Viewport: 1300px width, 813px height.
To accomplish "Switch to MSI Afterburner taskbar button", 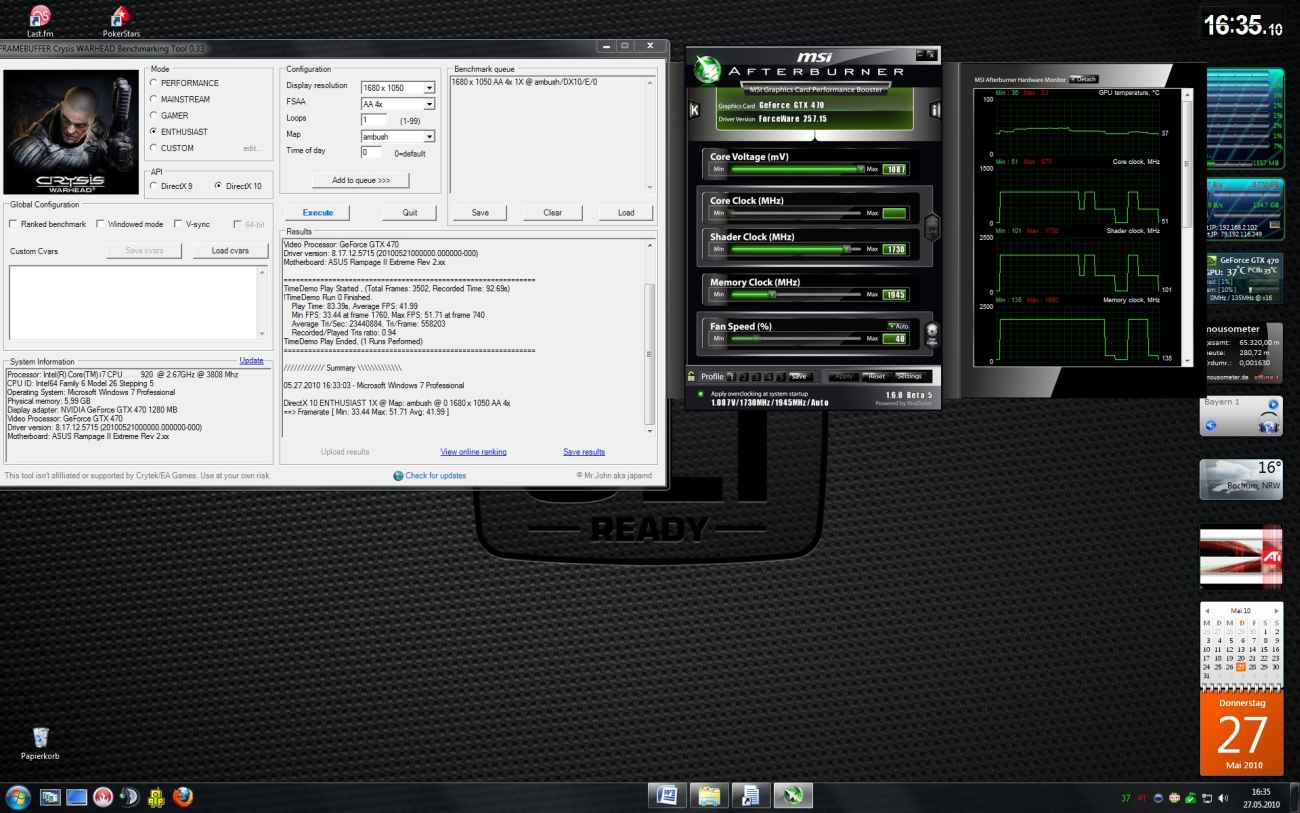I will (792, 796).
